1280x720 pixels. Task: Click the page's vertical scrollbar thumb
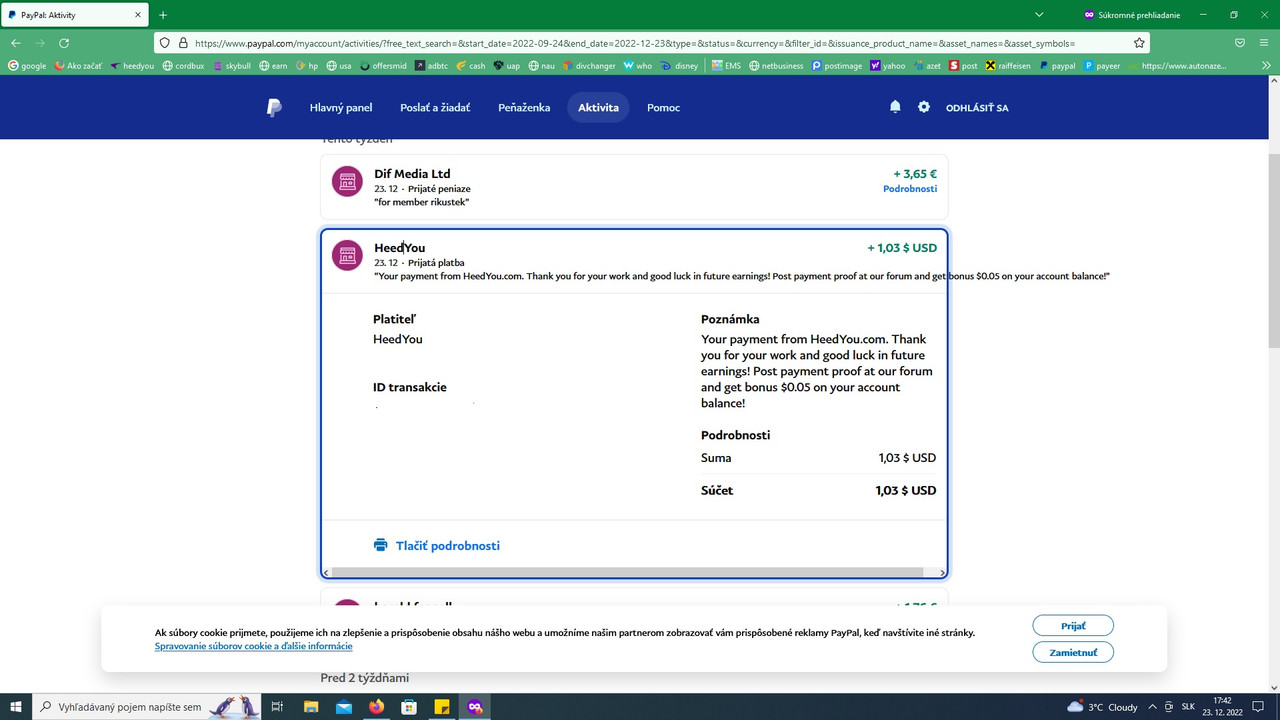1274,251
